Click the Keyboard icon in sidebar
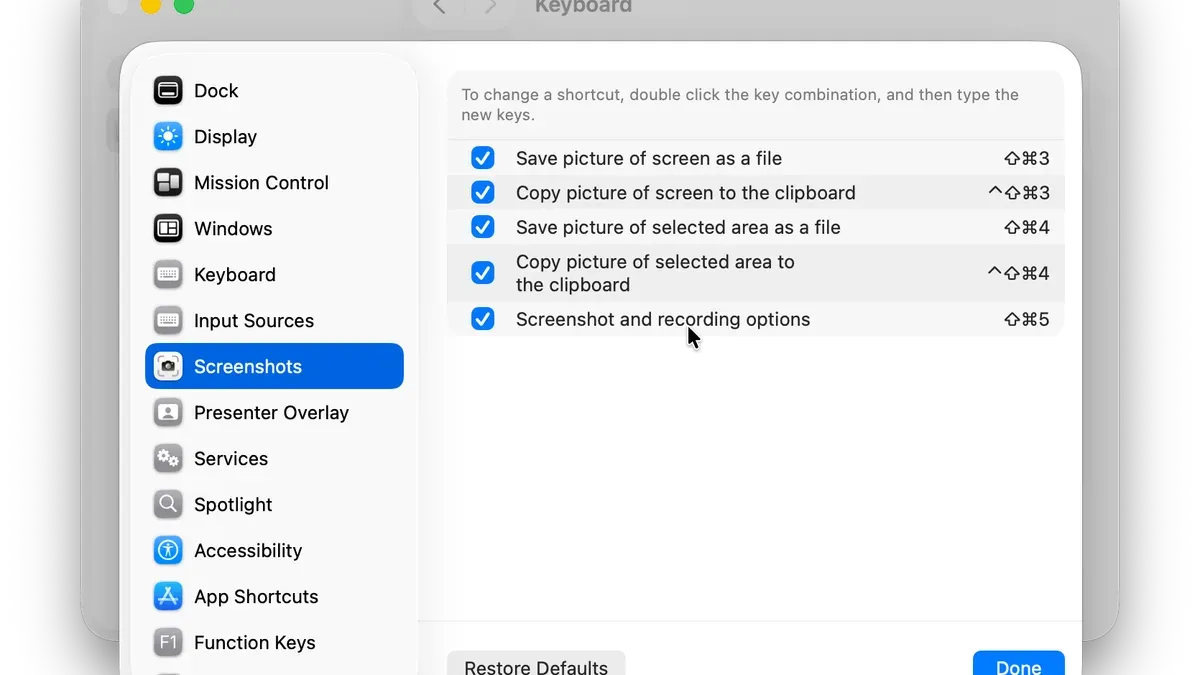Screen dimensions: 1200x675 (168, 275)
